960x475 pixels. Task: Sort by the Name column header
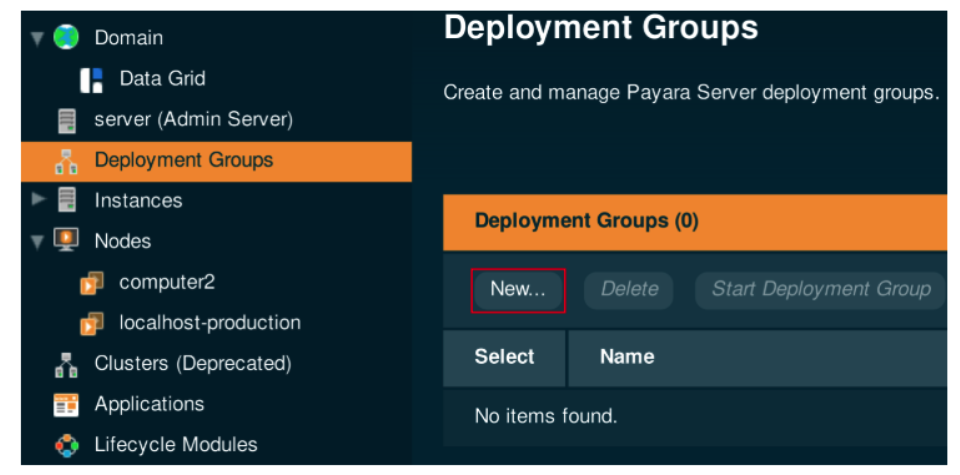click(627, 357)
